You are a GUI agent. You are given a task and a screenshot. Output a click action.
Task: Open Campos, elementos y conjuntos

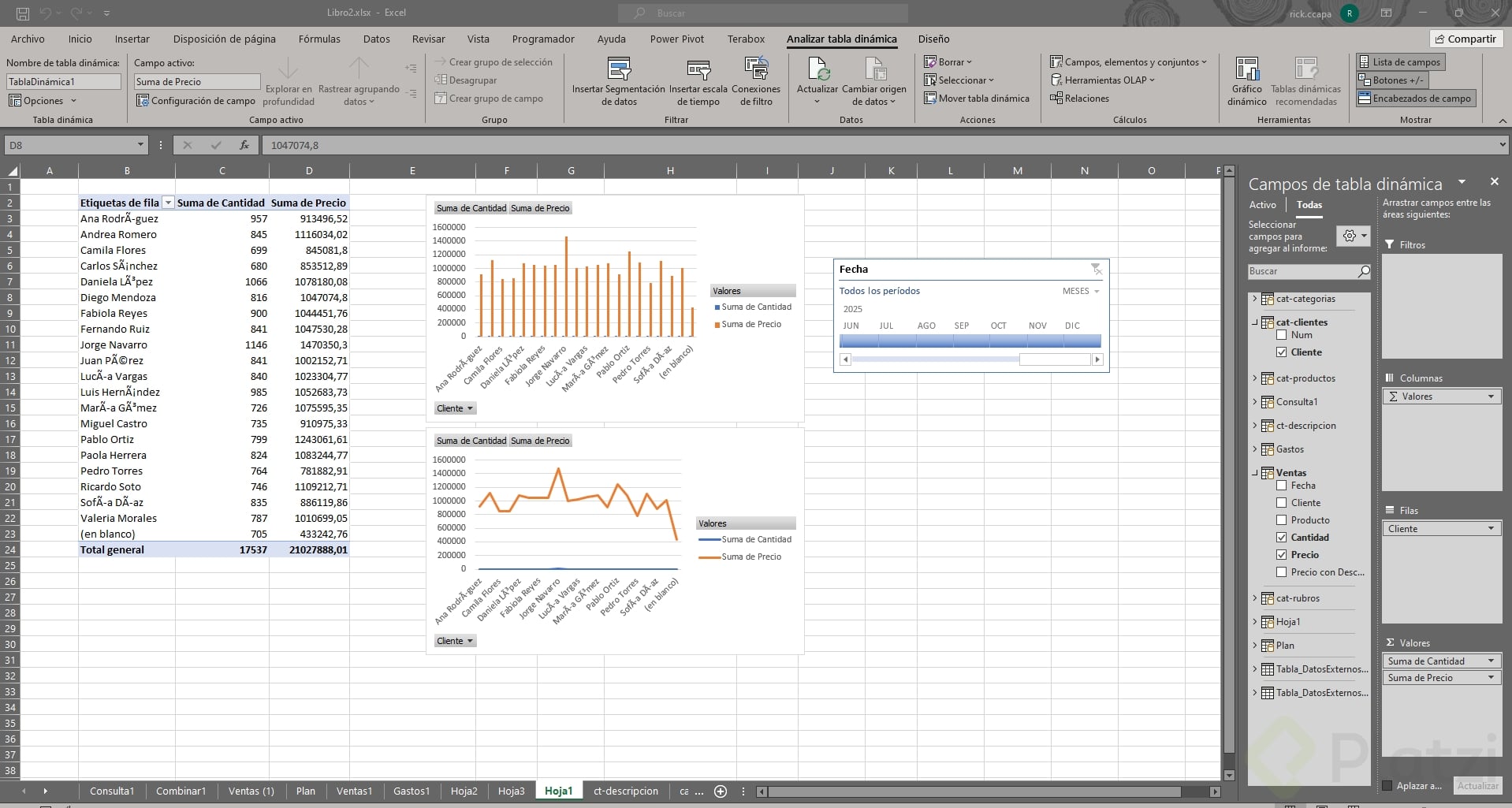pyautogui.click(x=1128, y=62)
